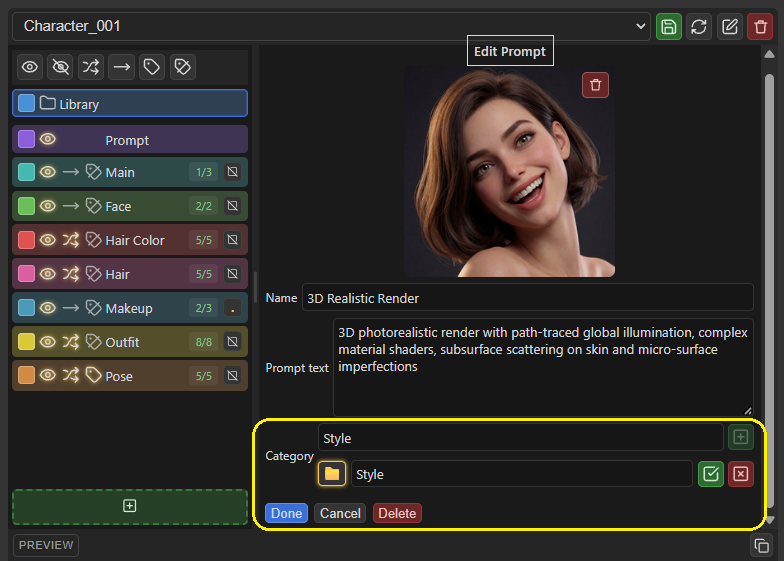Click the crossed-image icon on Face row
This screenshot has height=561, width=784.
[x=232, y=206]
